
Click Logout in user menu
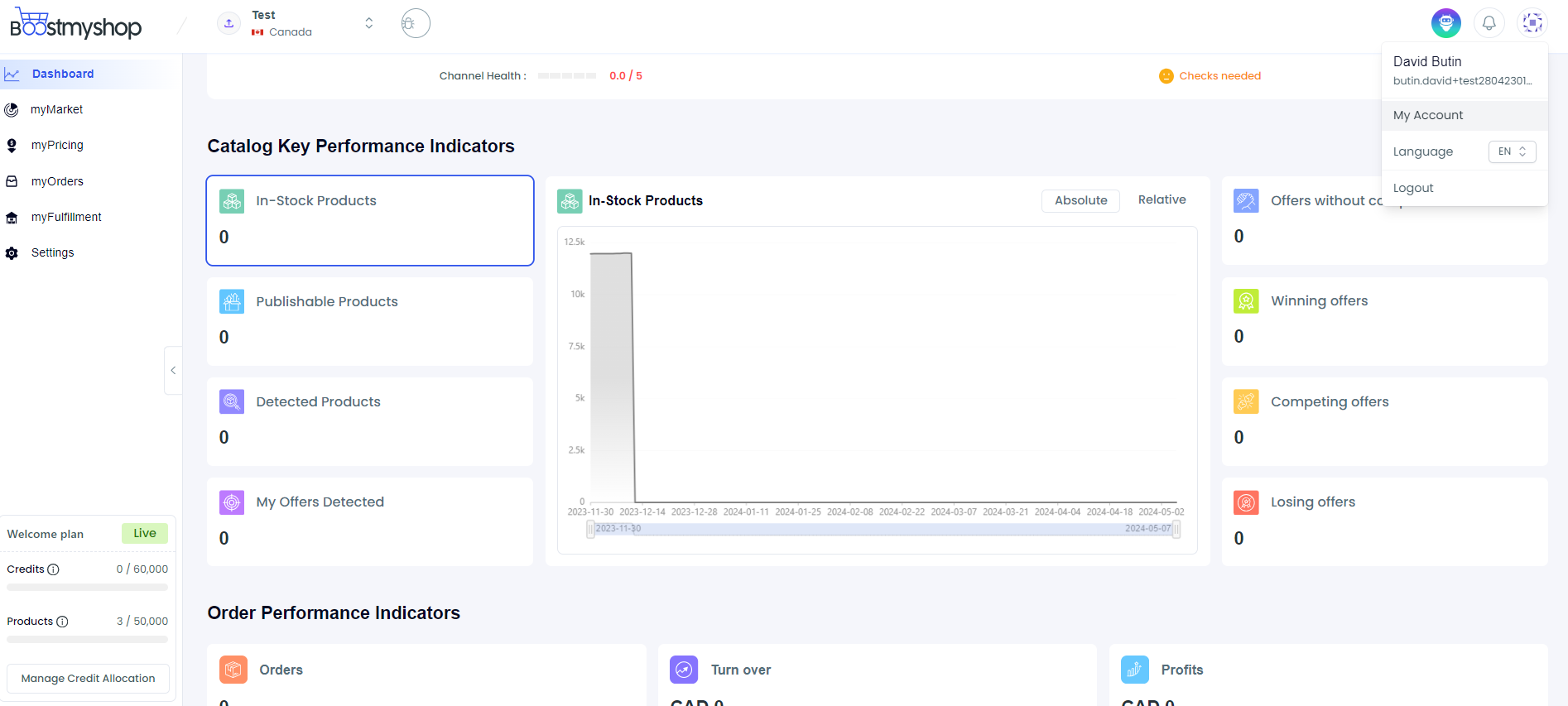click(1413, 188)
